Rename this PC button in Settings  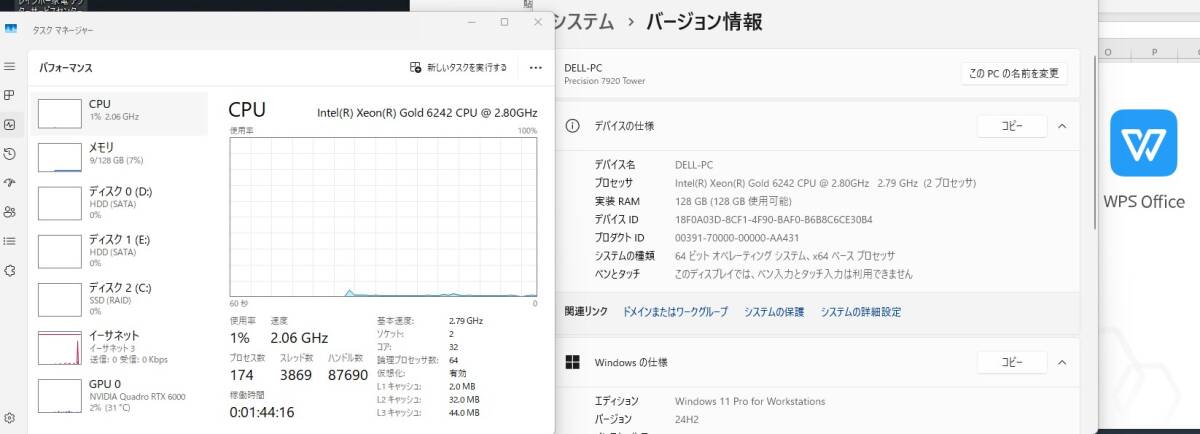pos(1014,73)
